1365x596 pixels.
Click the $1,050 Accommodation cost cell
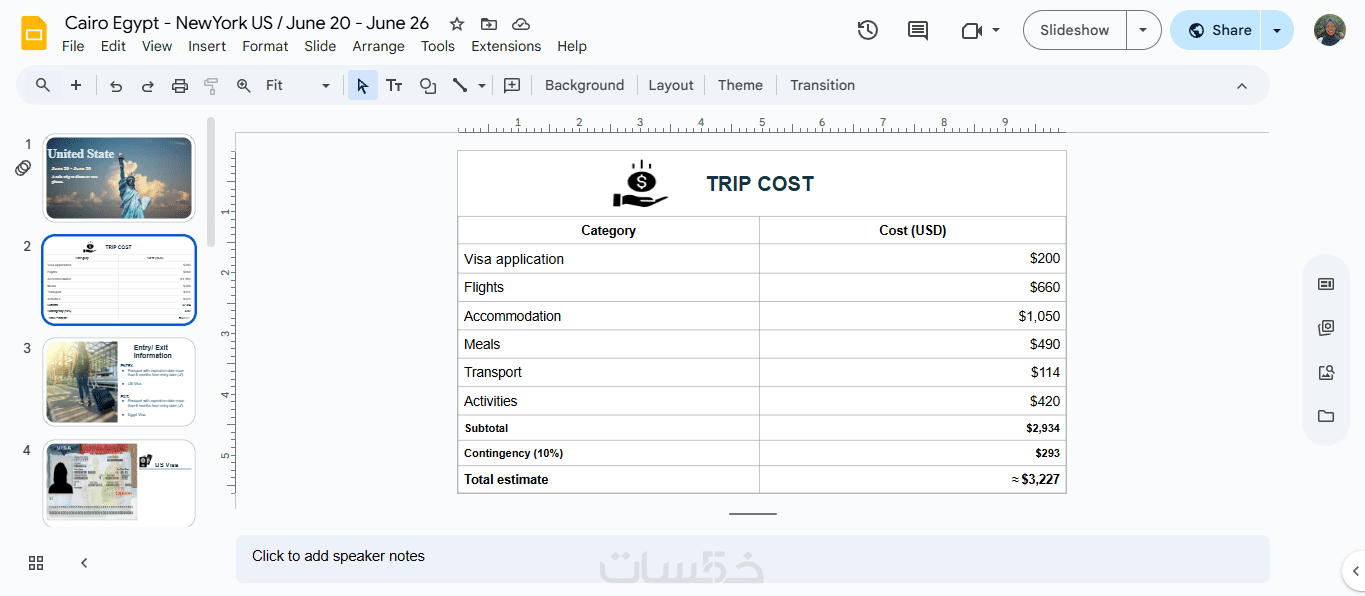[913, 316]
